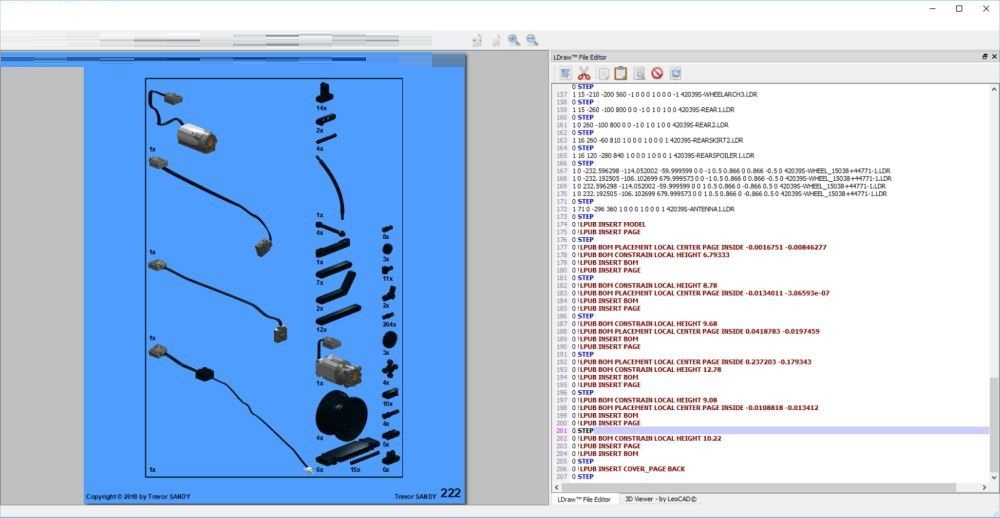The height and width of the screenshot is (518, 1000).
Task: Close the LDraw File Editor panel
Action: tap(994, 57)
